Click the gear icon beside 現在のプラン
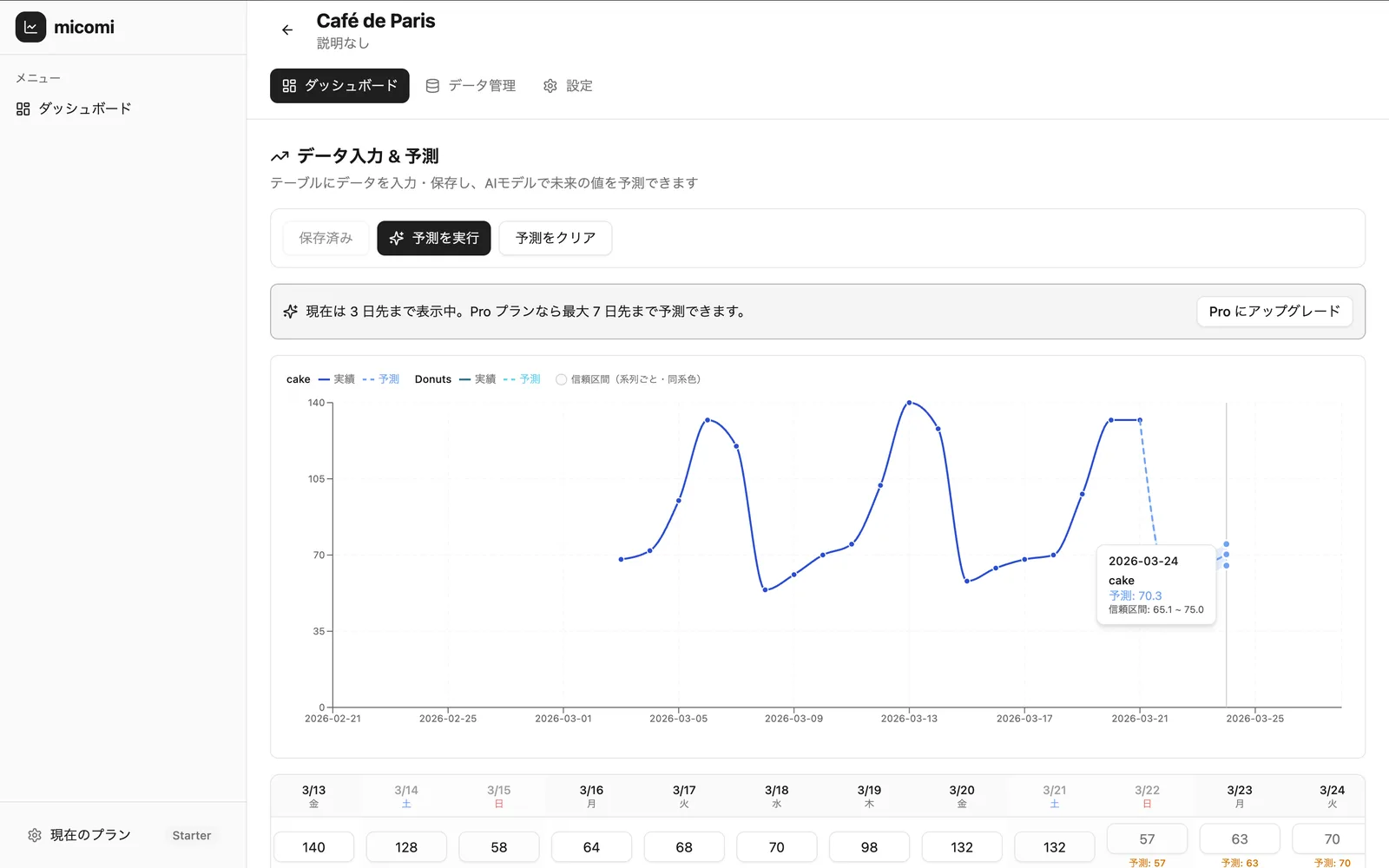The width and height of the screenshot is (1389, 868). (35, 835)
